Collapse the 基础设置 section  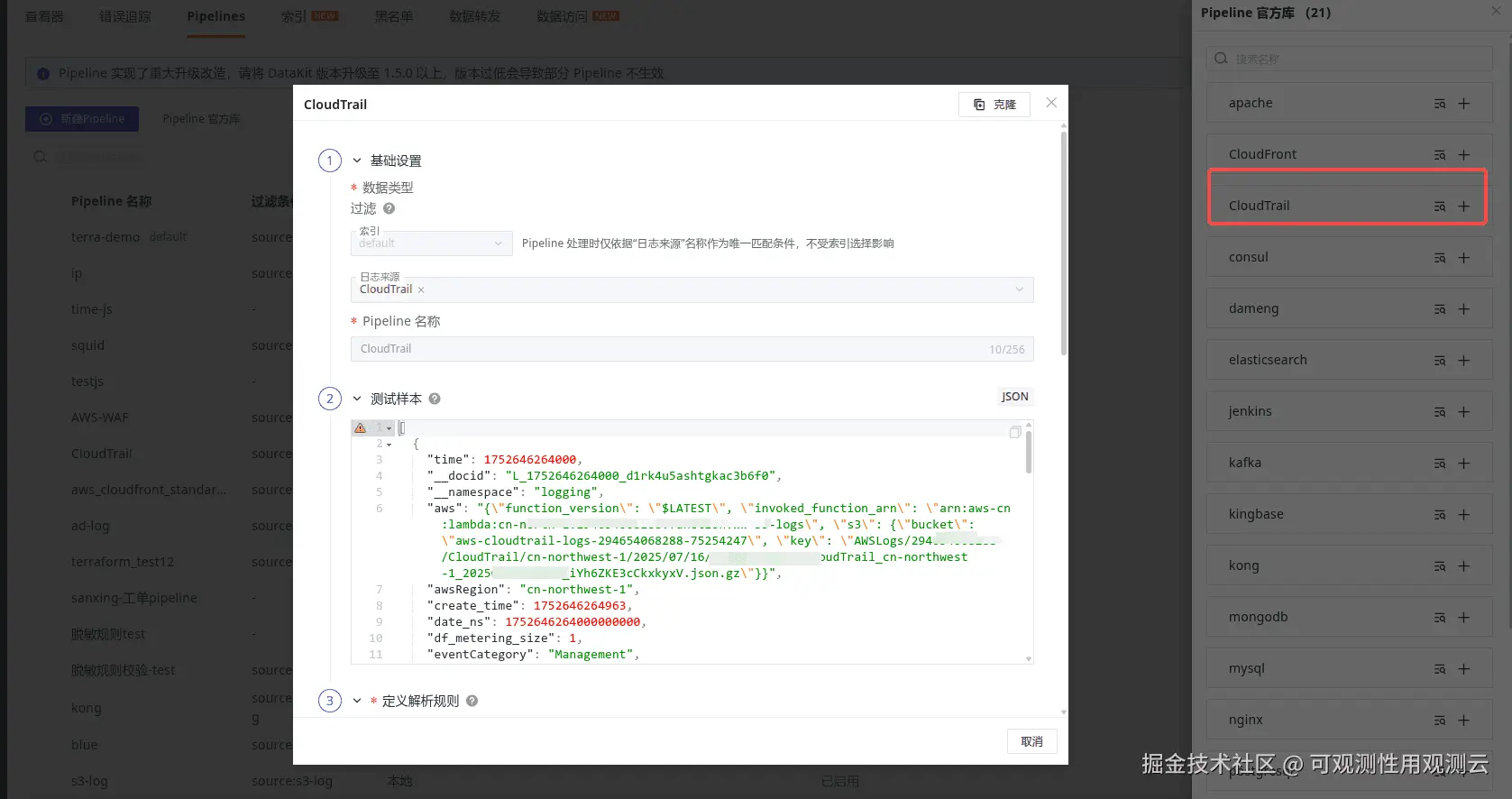coord(357,161)
